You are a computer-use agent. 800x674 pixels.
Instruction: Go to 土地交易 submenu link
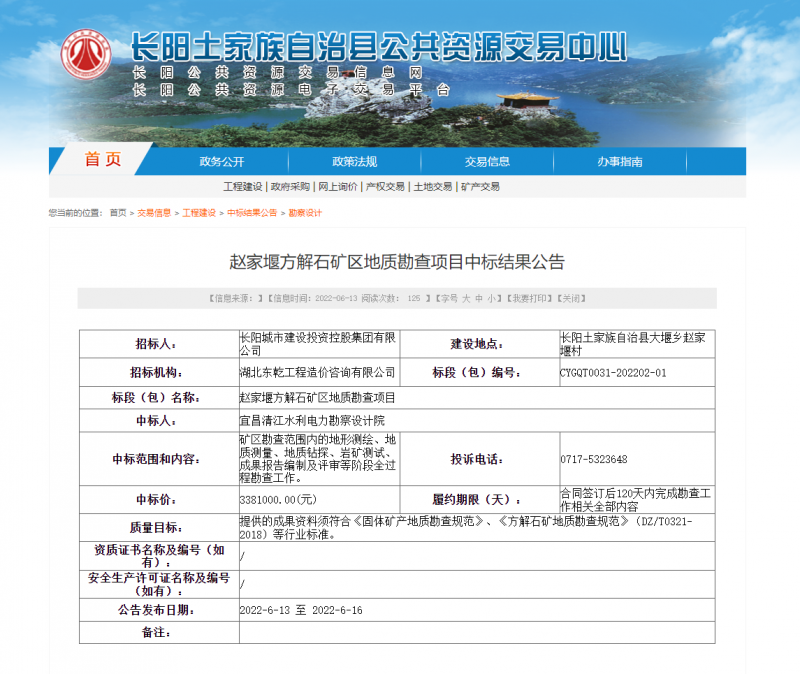point(433,187)
